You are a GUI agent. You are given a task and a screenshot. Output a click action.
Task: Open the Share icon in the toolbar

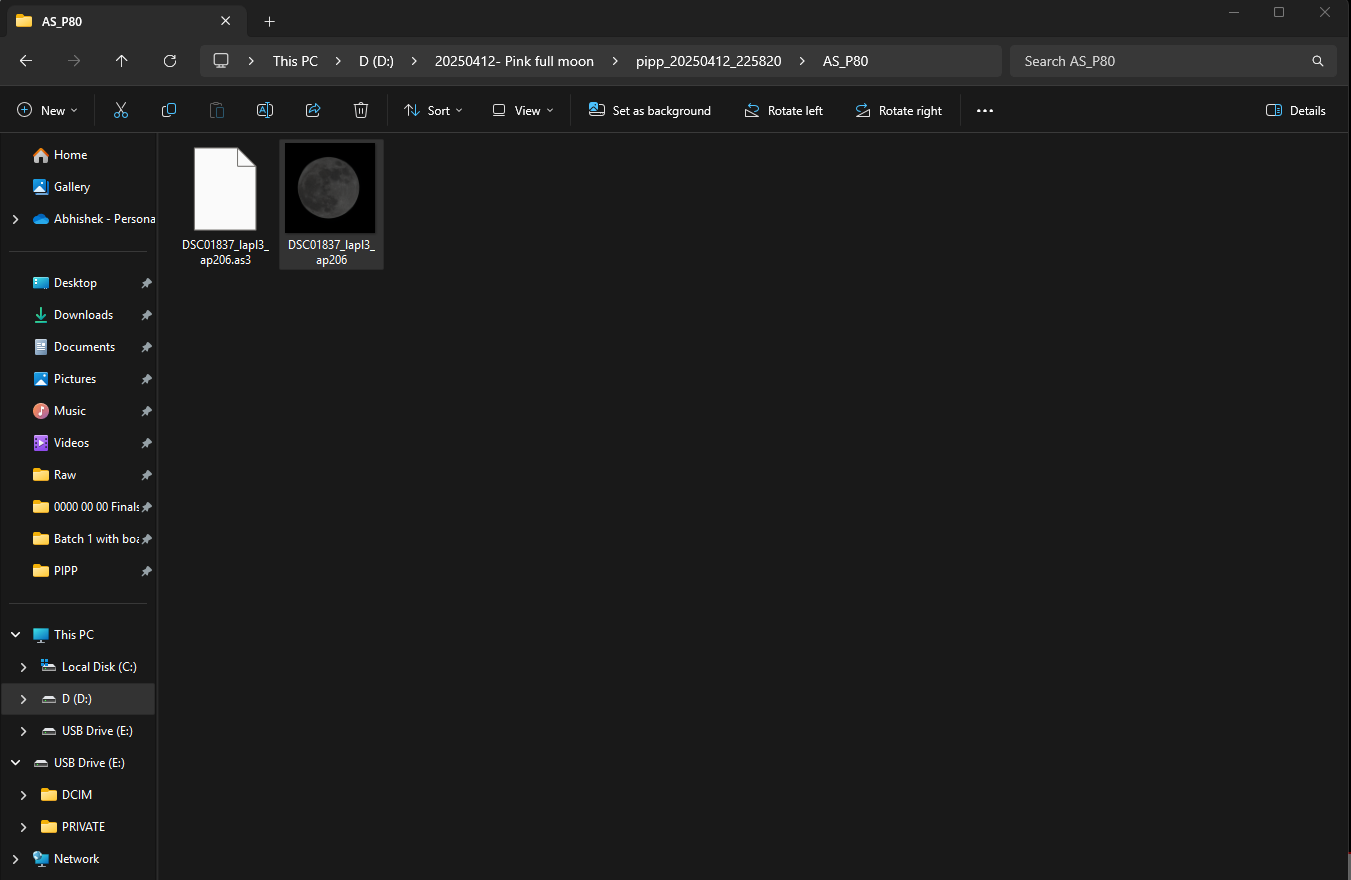click(x=312, y=110)
